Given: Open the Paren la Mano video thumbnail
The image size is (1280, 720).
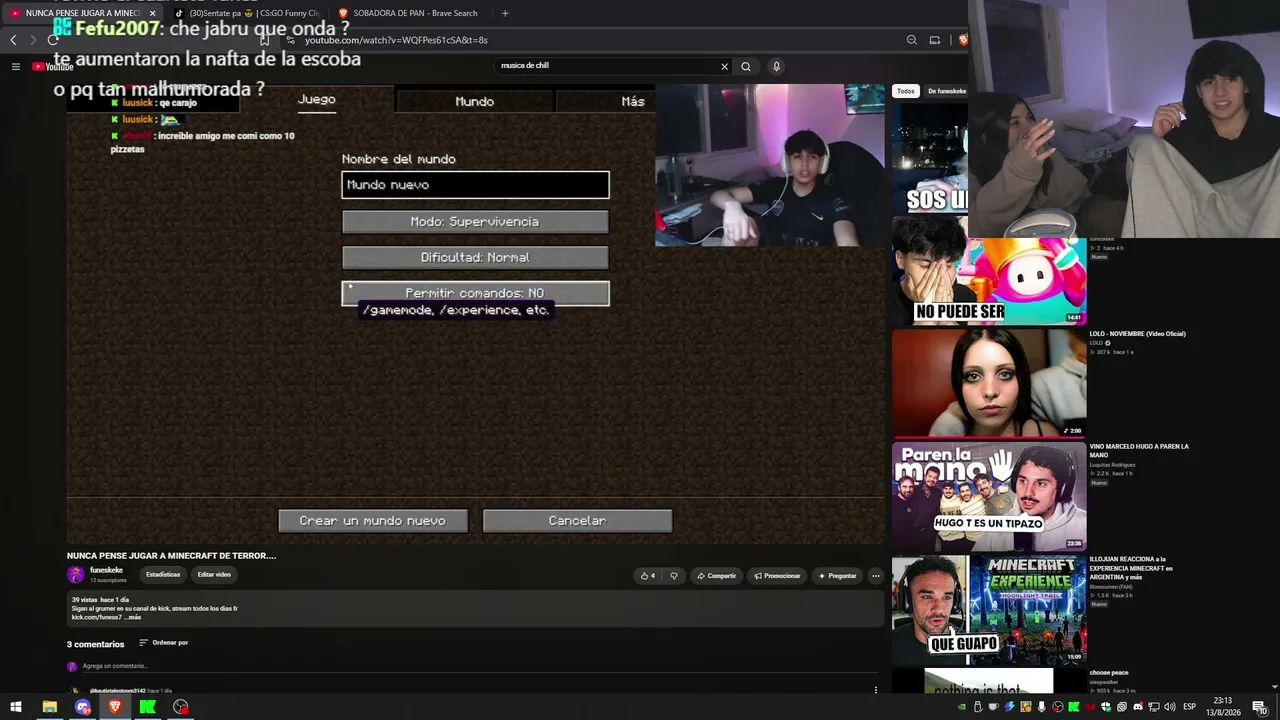Looking at the screenshot, I should 989,497.
